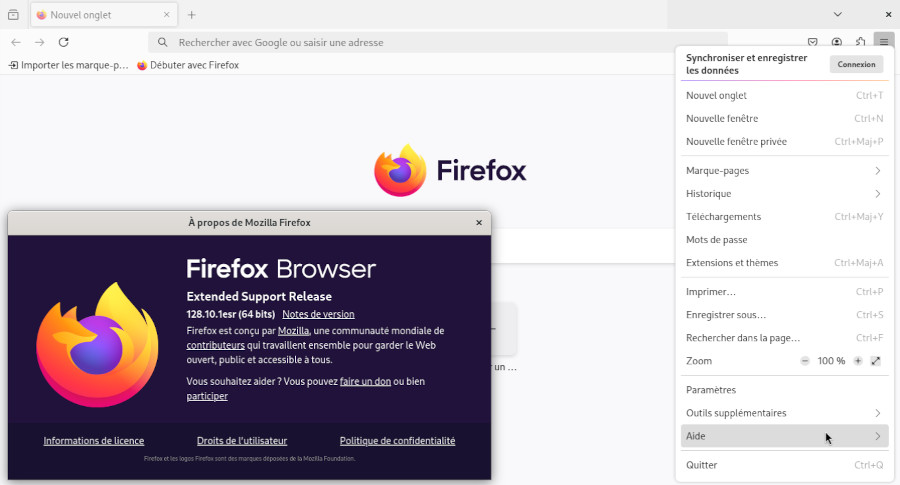Focus the address bar search field
900x485 pixels.
[438, 42]
